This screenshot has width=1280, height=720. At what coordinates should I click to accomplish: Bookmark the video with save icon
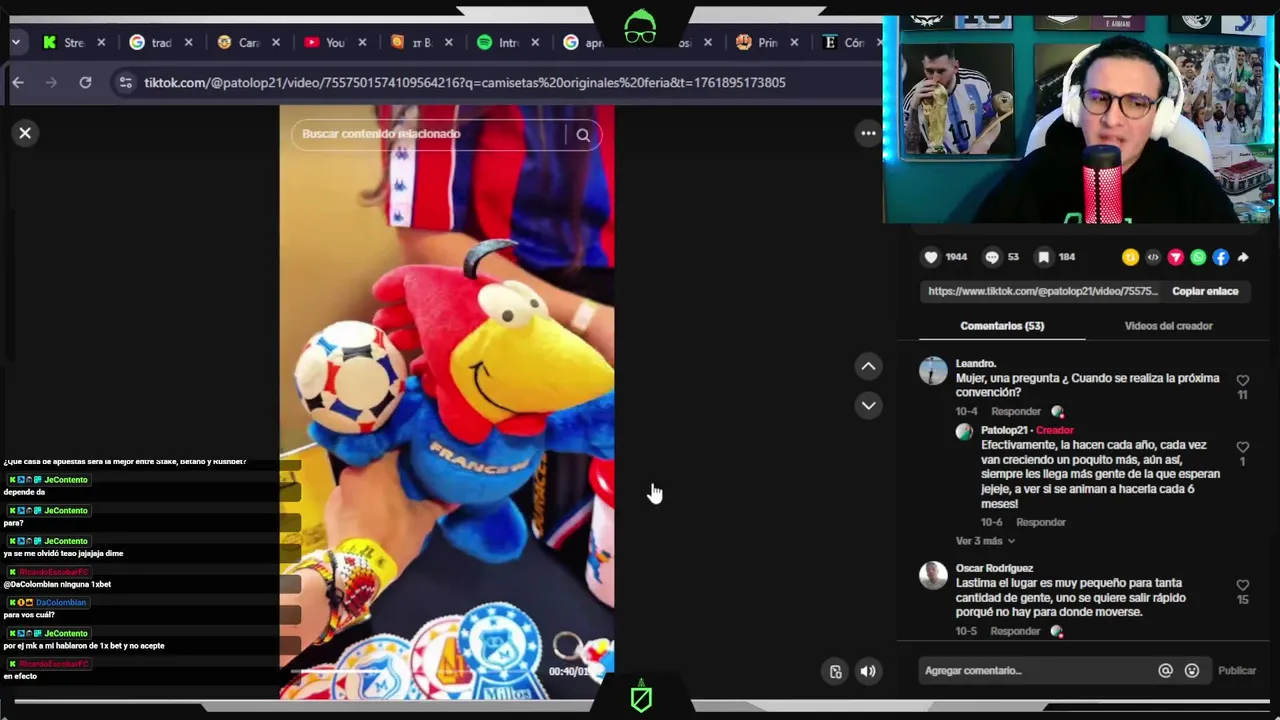(1043, 257)
